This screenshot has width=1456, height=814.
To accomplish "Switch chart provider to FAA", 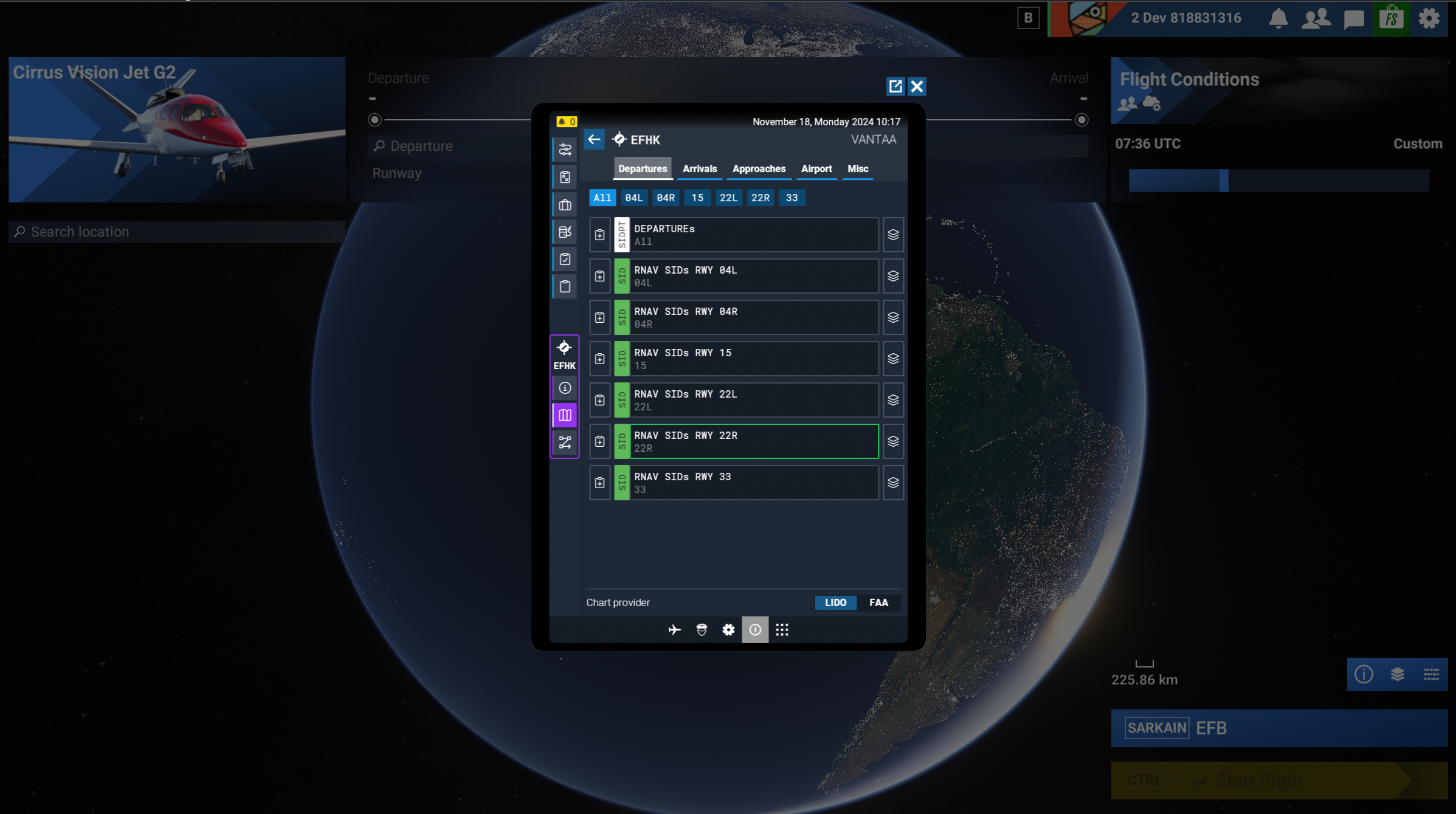I will pyautogui.click(x=878, y=602).
